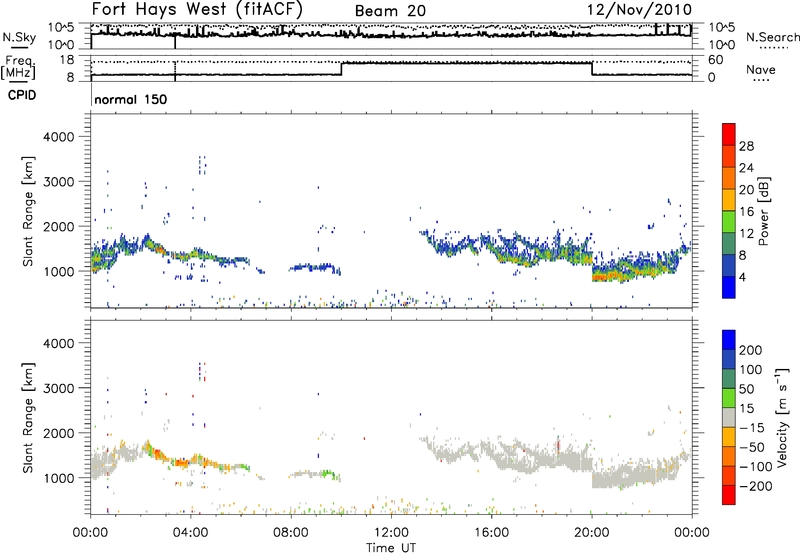This screenshot has width=800, height=554.
Task: Click the 'Power [dB]' colorbar label
Action: [763, 211]
